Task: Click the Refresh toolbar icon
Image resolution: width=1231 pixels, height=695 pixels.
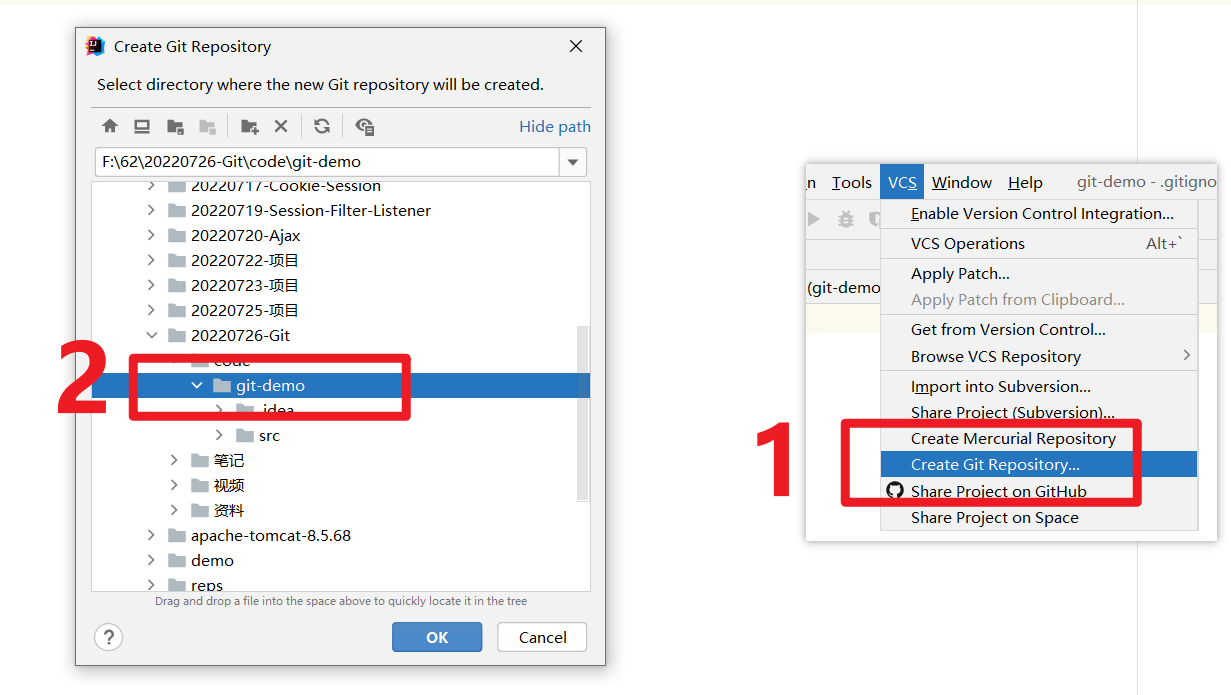Action: pos(322,126)
